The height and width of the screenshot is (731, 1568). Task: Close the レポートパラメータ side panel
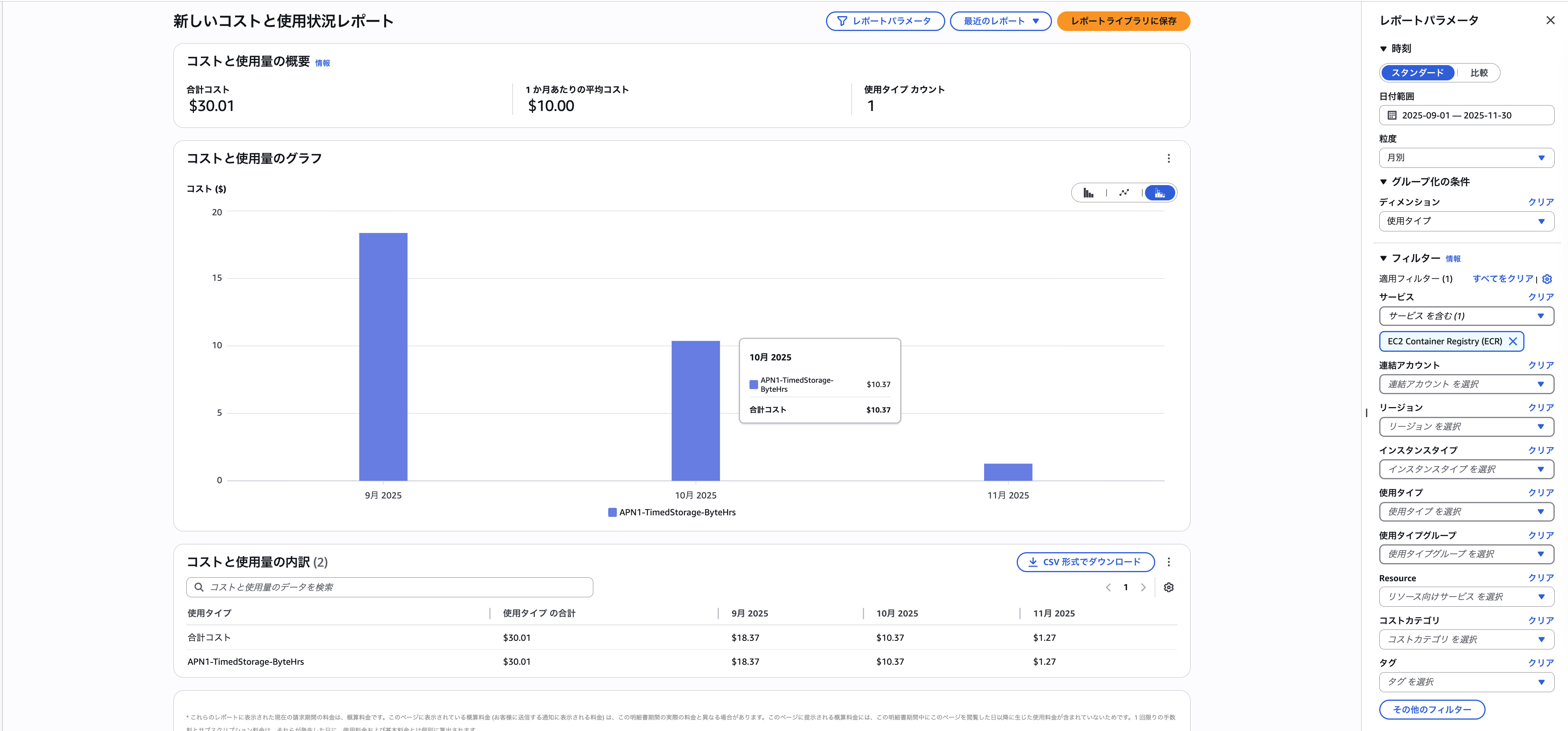point(1550,21)
